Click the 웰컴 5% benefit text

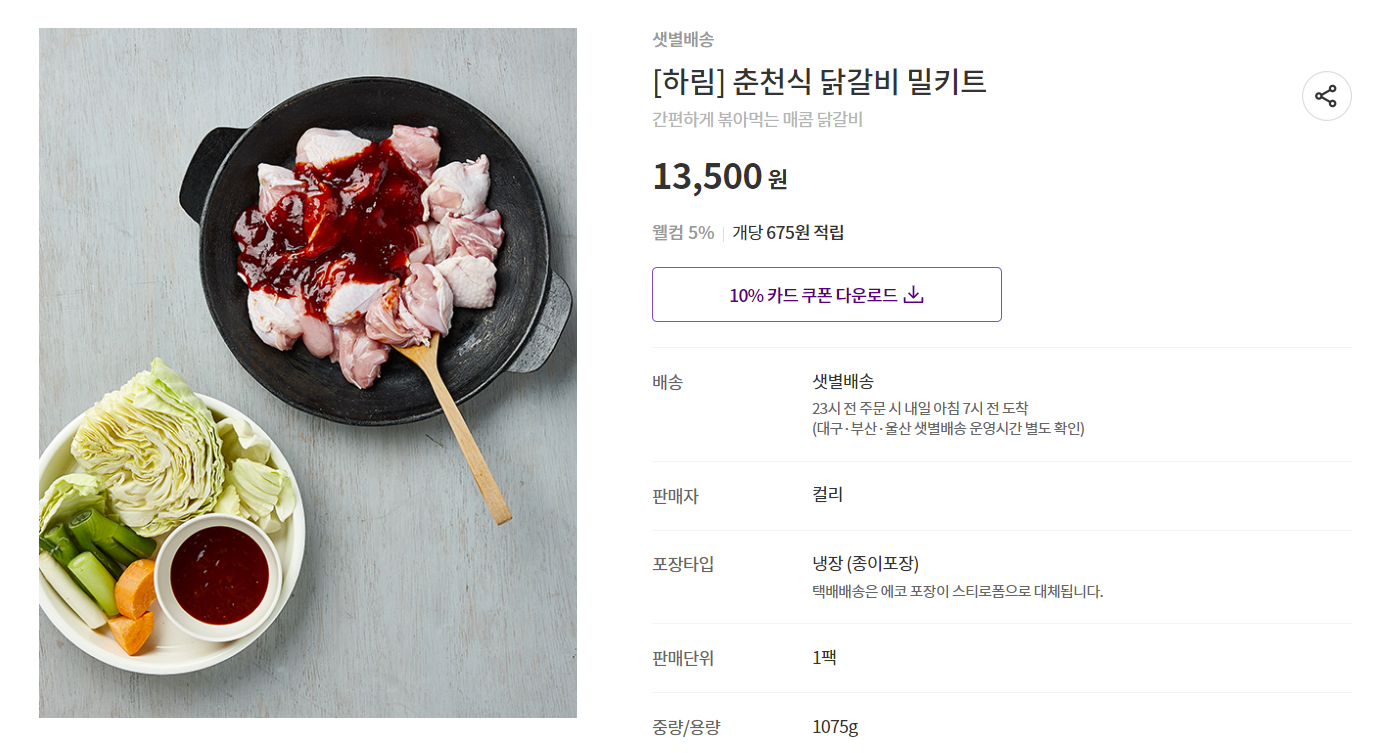point(683,233)
